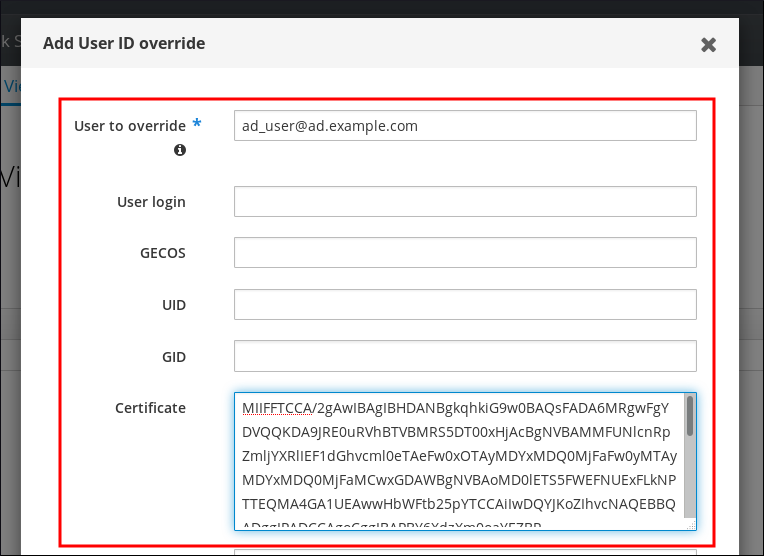Close the Add User ID override dialog
764x556 pixels.
pyautogui.click(x=708, y=45)
